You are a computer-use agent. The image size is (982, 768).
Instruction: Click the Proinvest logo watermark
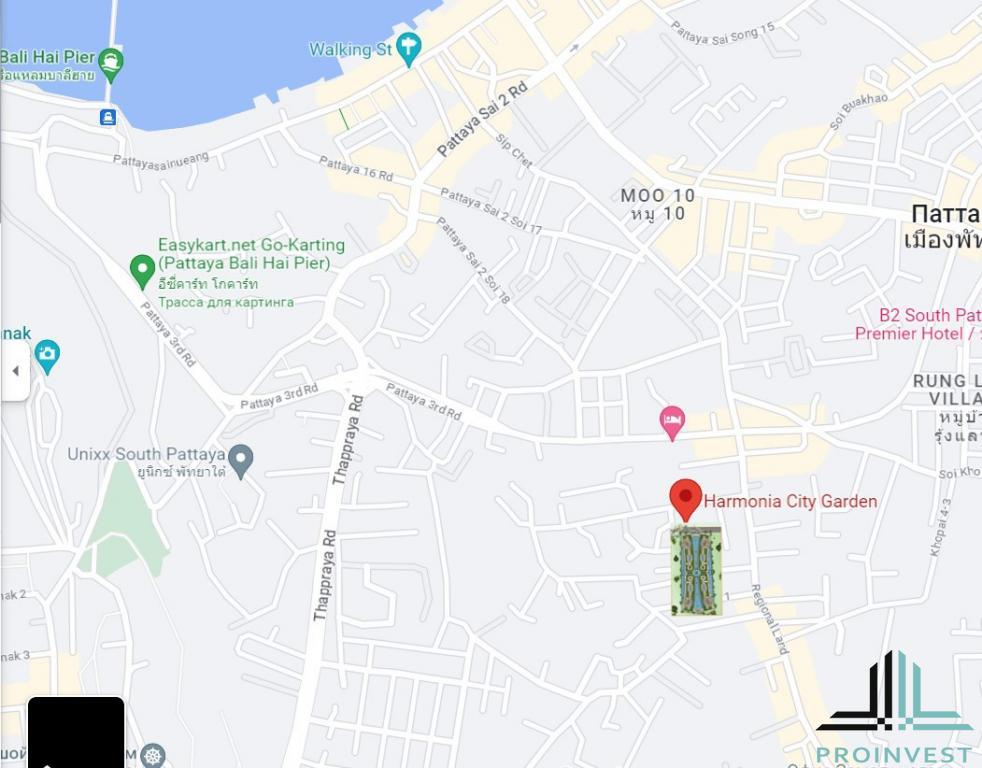point(894,707)
